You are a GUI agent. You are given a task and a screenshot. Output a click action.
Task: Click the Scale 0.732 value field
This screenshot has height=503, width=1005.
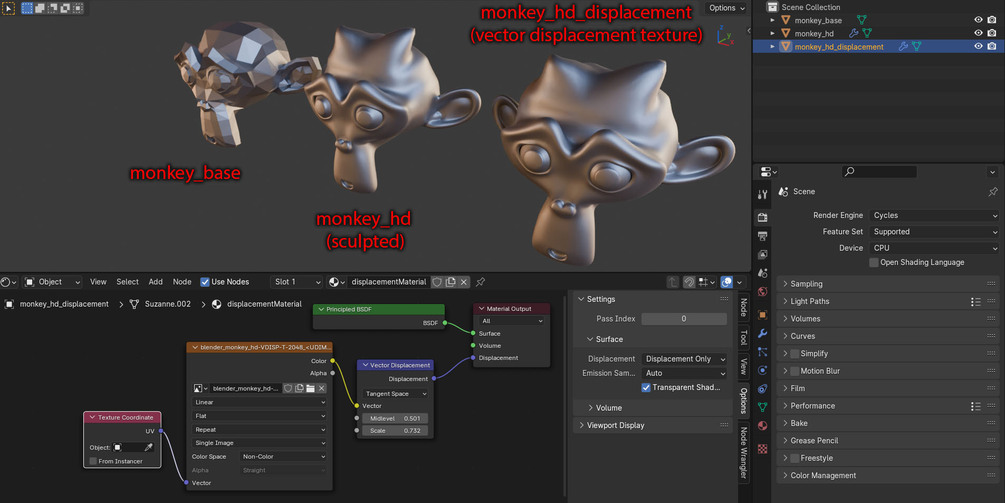pyautogui.click(x=395, y=431)
